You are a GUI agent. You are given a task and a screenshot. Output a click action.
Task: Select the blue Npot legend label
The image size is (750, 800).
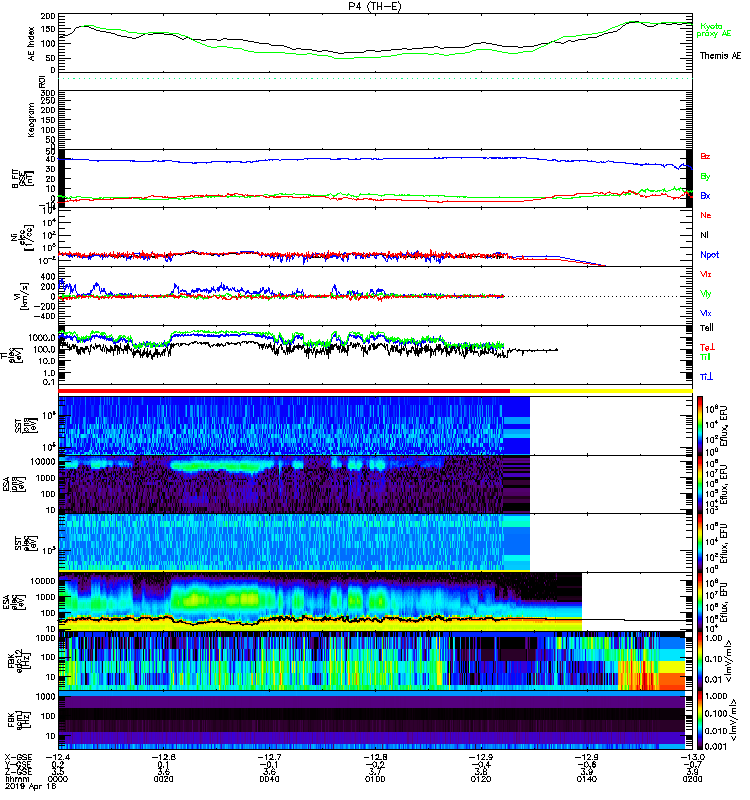click(x=709, y=255)
